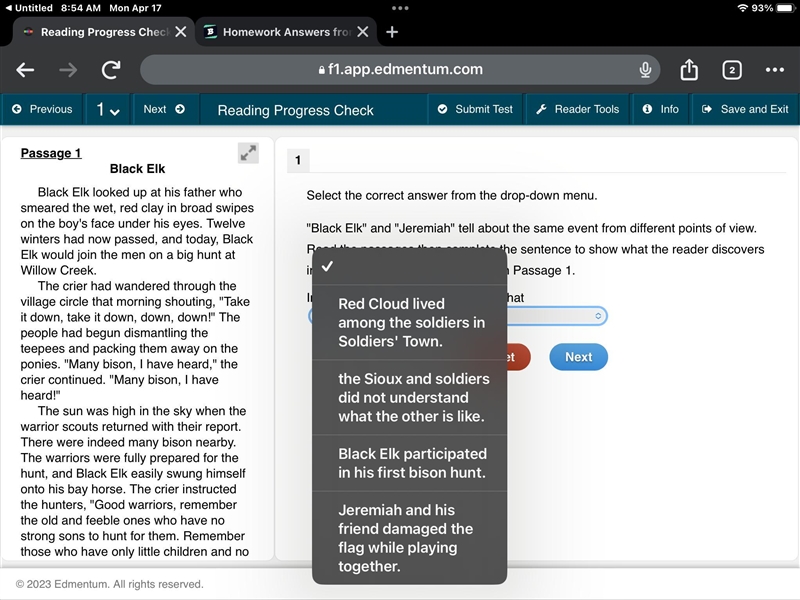Open a new tab with plus icon

tap(392, 32)
